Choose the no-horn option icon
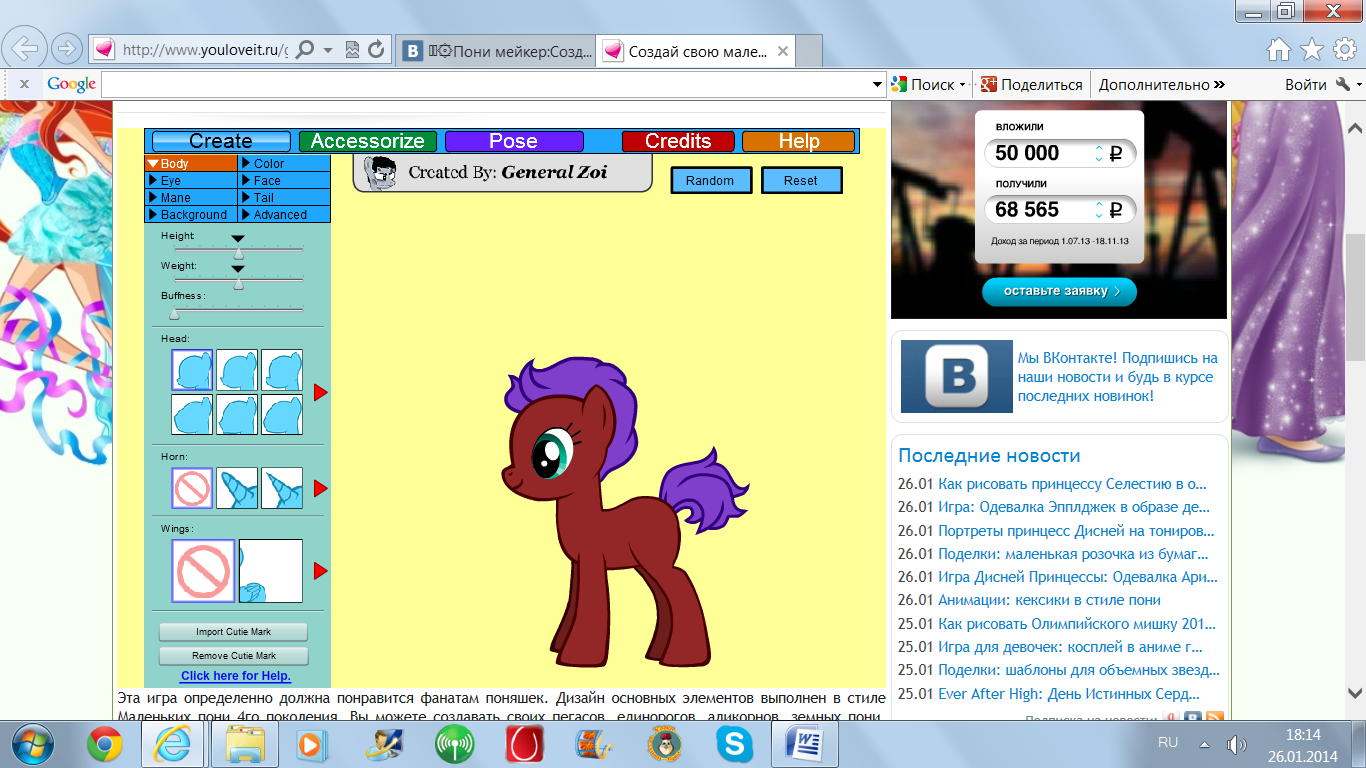Screen dimensions: 1366x768 [192, 488]
